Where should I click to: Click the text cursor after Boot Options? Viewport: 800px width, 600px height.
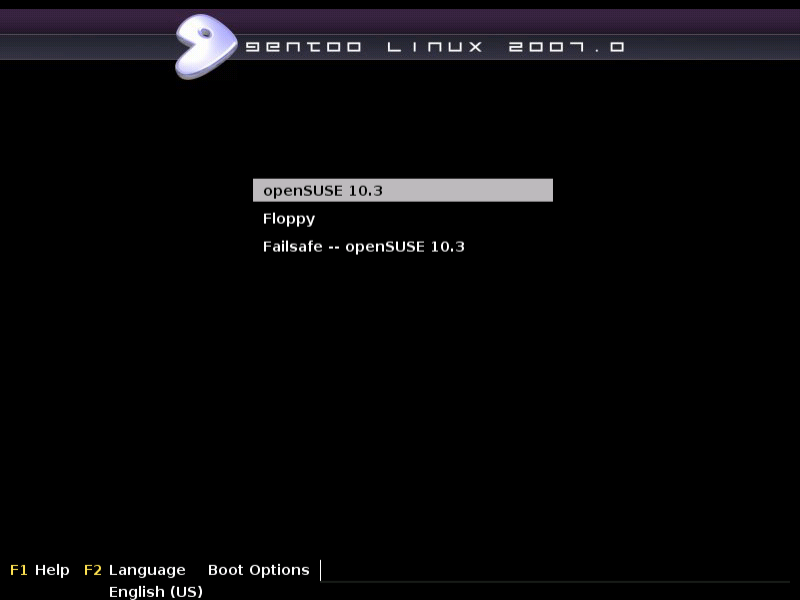point(320,570)
